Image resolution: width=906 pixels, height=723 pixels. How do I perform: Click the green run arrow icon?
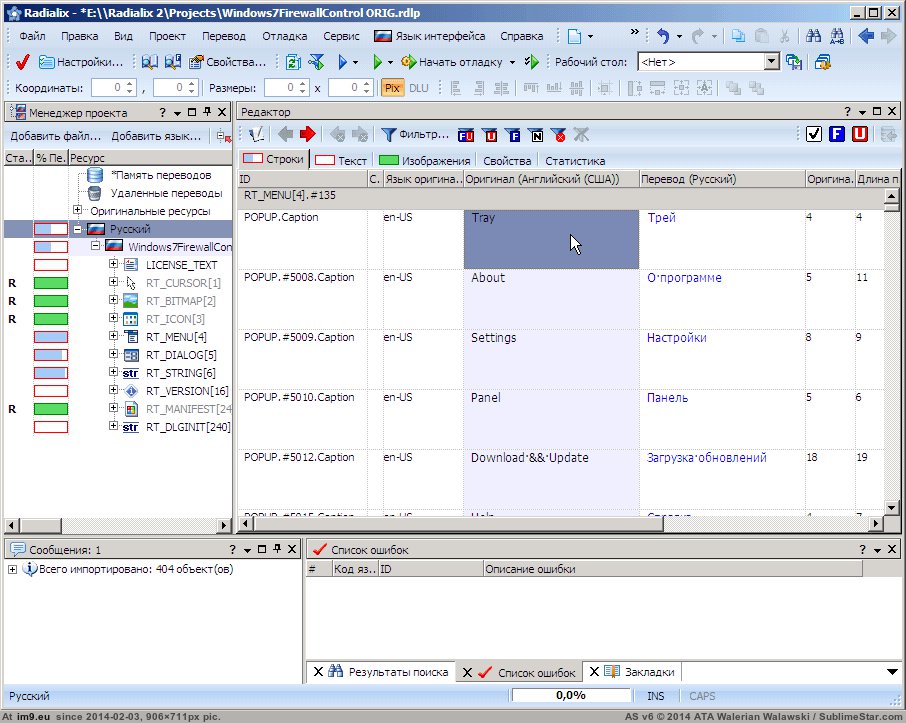377,62
